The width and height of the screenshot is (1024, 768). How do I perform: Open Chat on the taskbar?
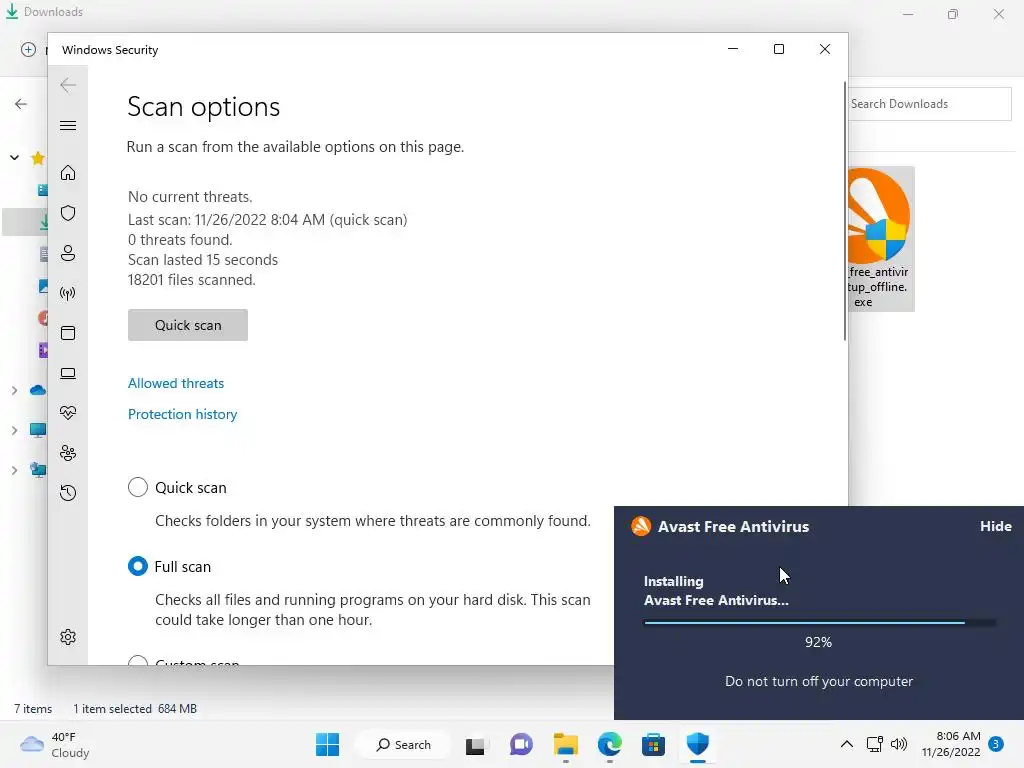521,744
